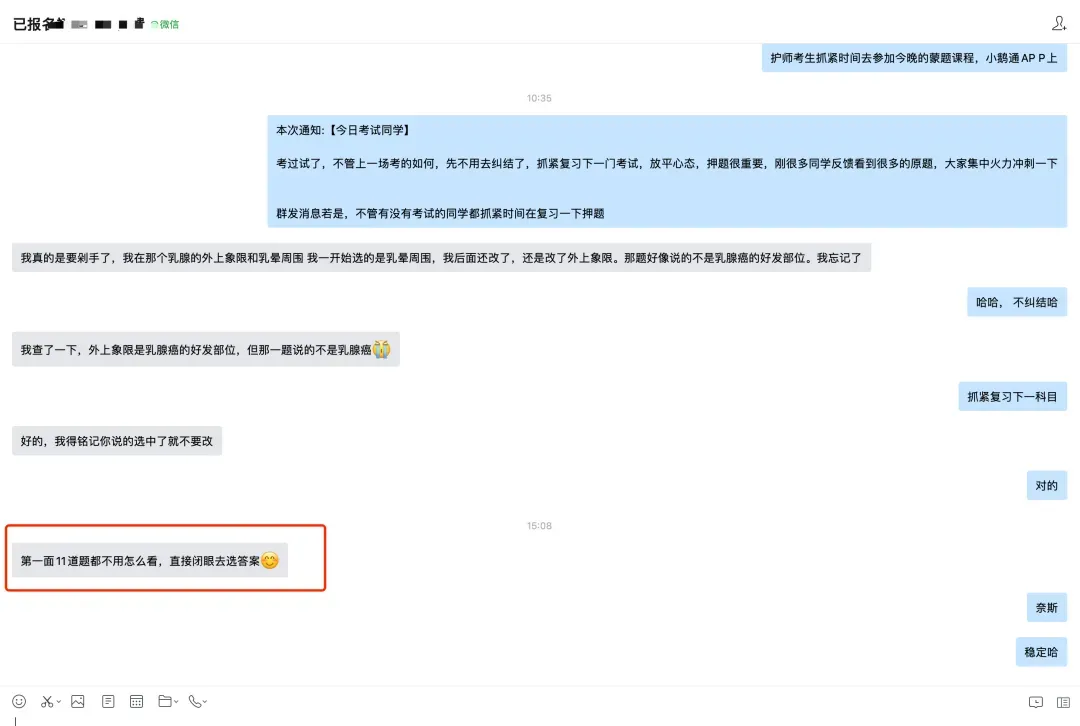Click the message text input field
Viewport: 1080px width, 726px height.
(540, 720)
